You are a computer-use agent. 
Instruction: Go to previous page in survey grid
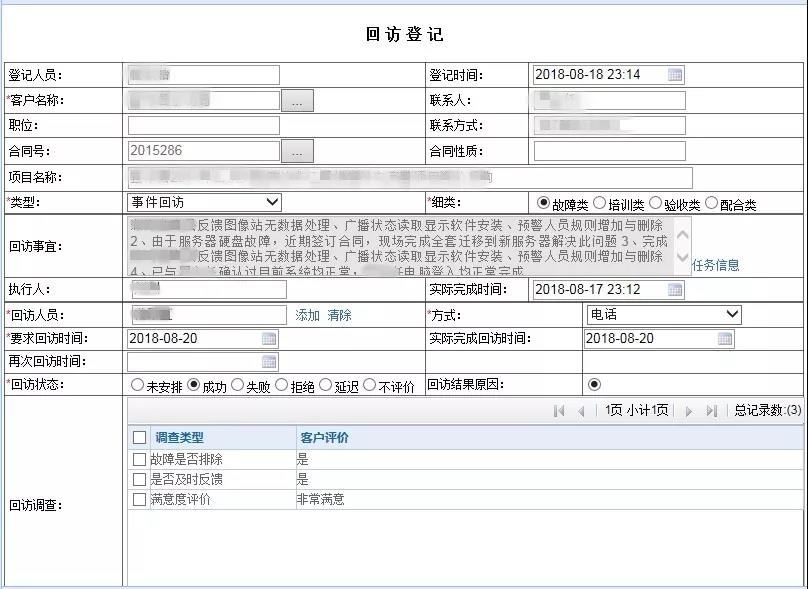pyautogui.click(x=581, y=411)
